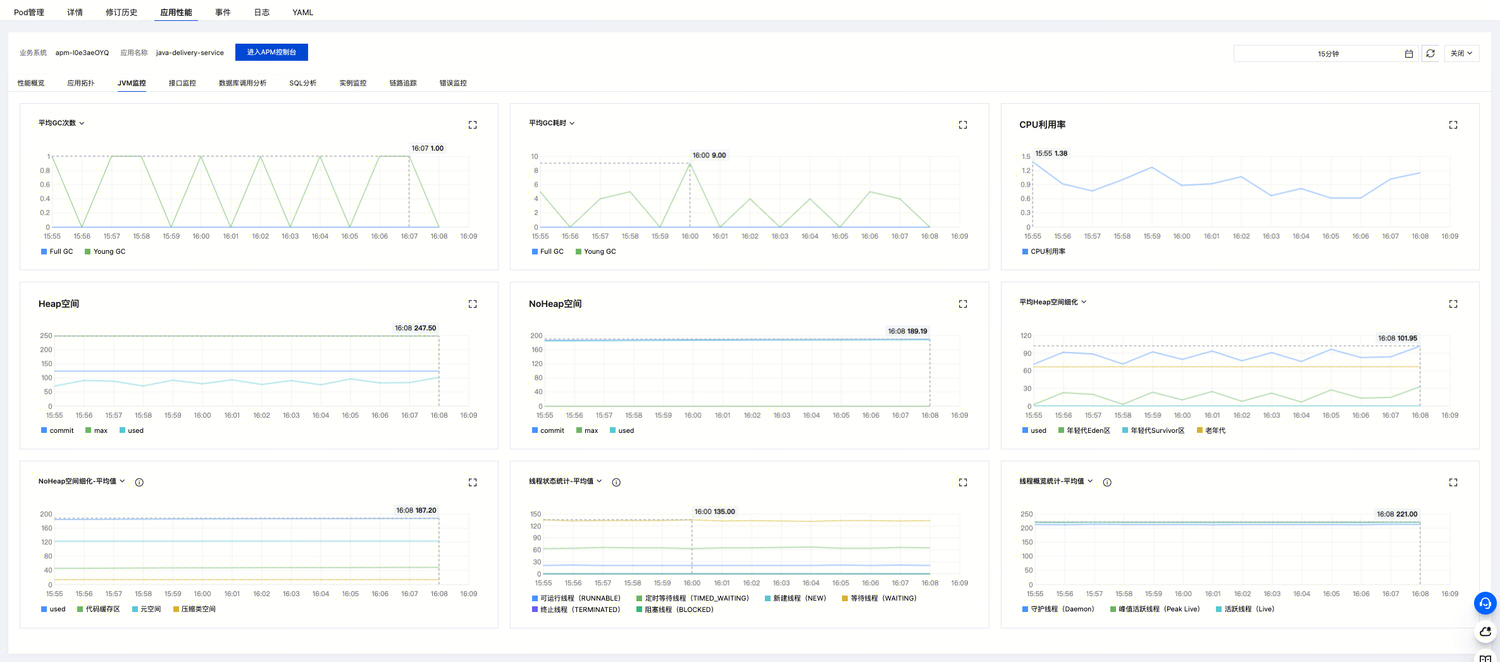
Task: Toggle 活跃线程 (Live) legend item
Action: tap(1245, 609)
